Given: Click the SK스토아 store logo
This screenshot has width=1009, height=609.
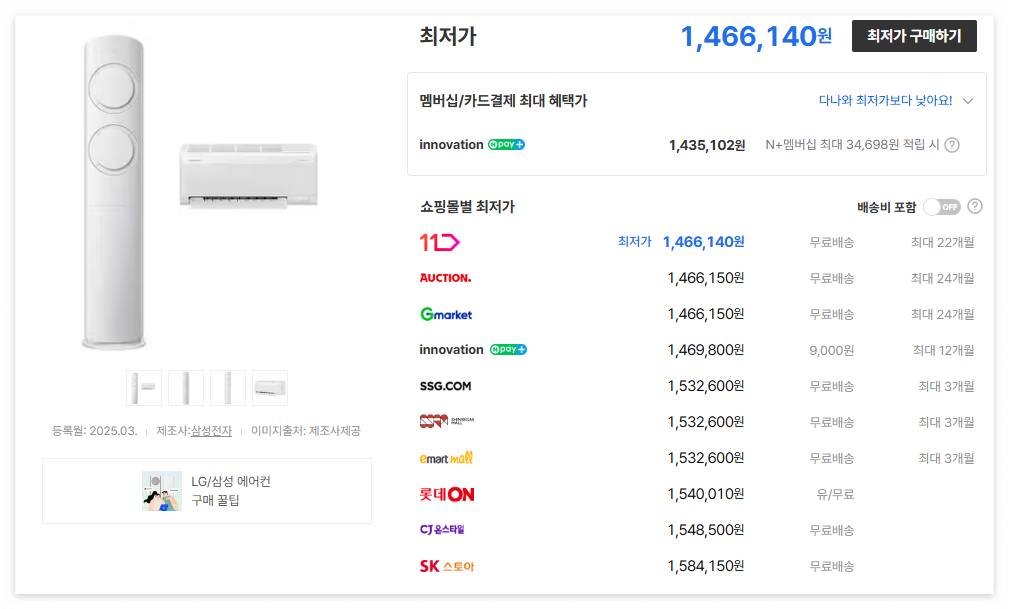Looking at the screenshot, I should (x=446, y=566).
